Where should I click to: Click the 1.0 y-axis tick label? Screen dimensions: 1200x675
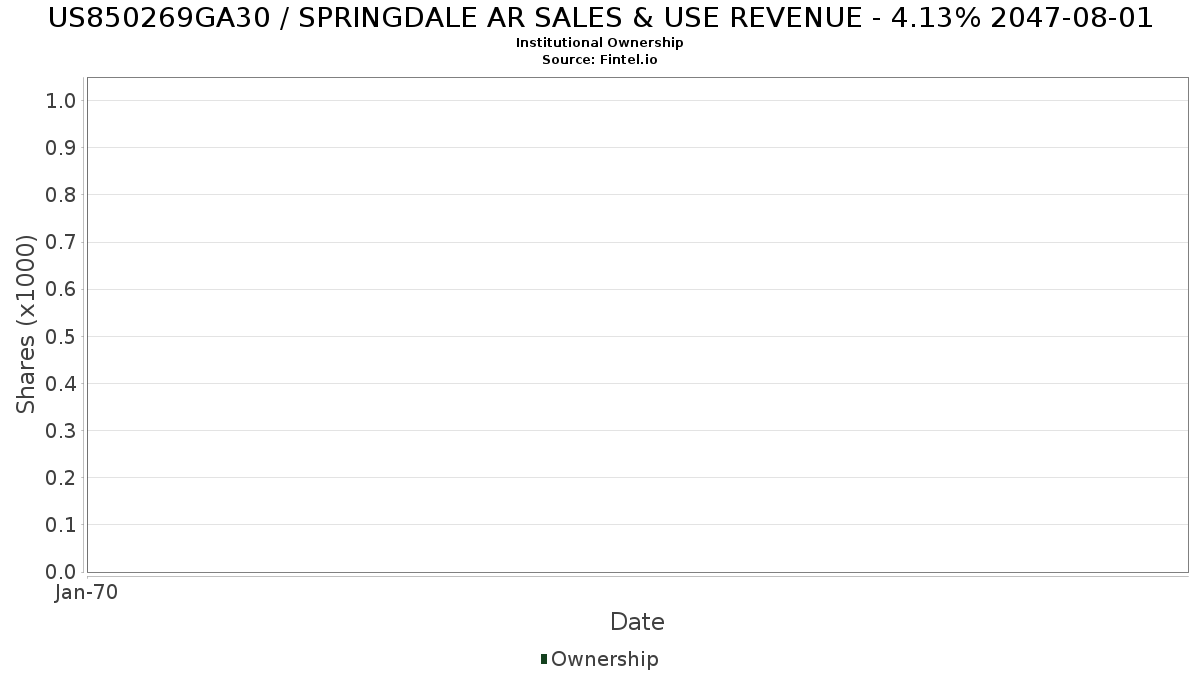click(x=61, y=100)
